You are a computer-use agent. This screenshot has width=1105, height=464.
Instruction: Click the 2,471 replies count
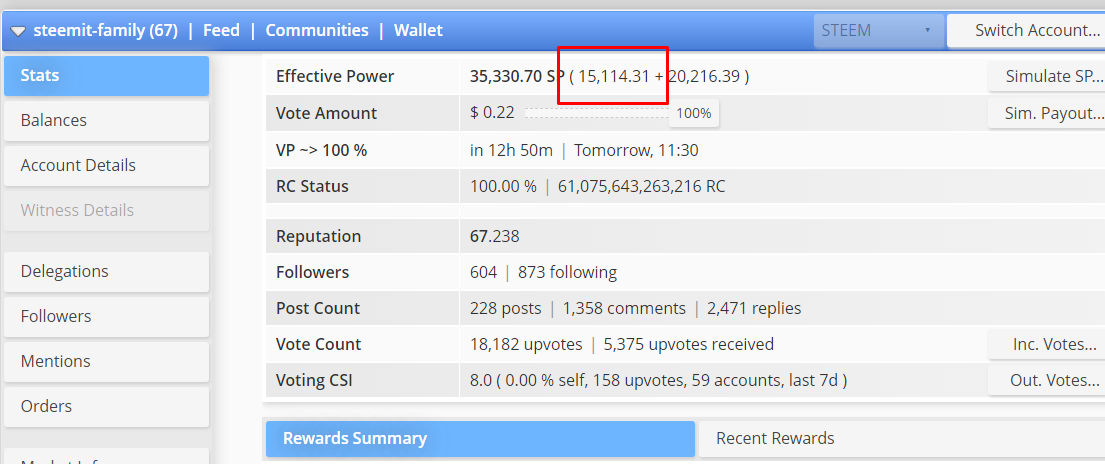[x=754, y=308]
